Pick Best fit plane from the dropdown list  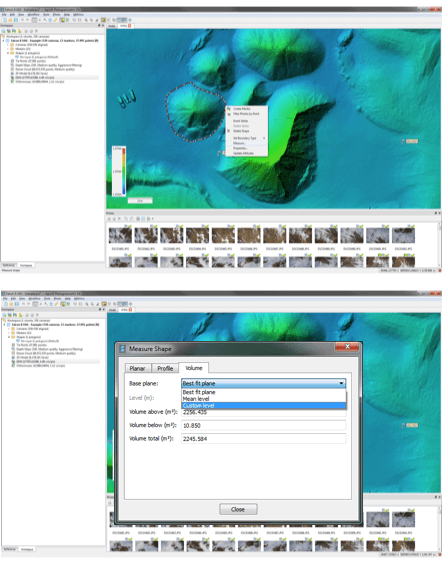[263, 392]
